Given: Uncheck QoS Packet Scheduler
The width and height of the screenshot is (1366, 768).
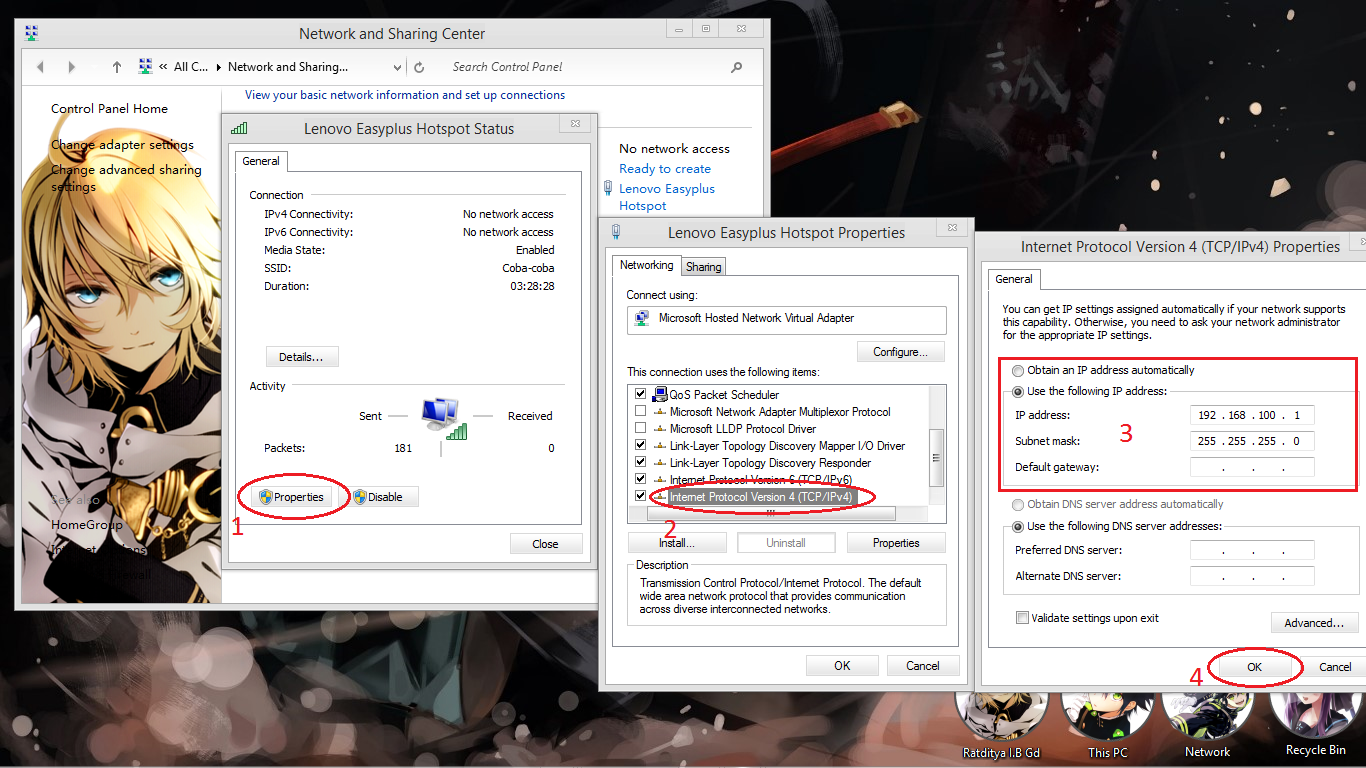Looking at the screenshot, I should [641, 393].
